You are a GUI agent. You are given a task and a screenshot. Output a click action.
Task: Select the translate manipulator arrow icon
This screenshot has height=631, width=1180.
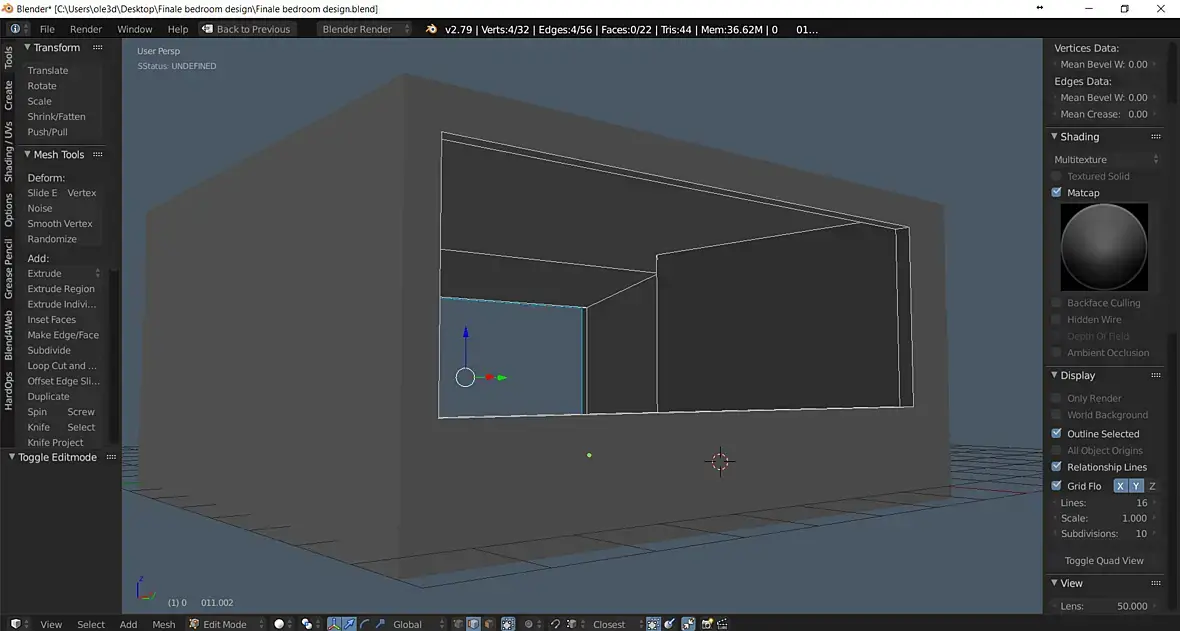point(348,624)
